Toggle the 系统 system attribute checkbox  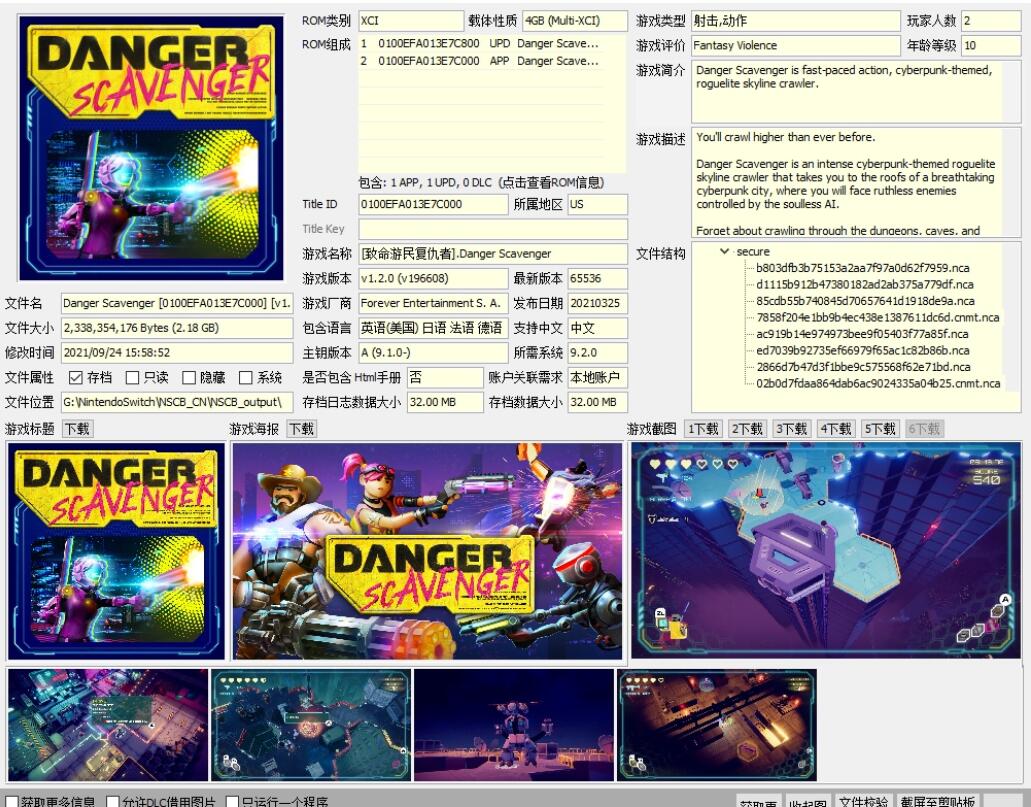pyautogui.click(x=245, y=378)
